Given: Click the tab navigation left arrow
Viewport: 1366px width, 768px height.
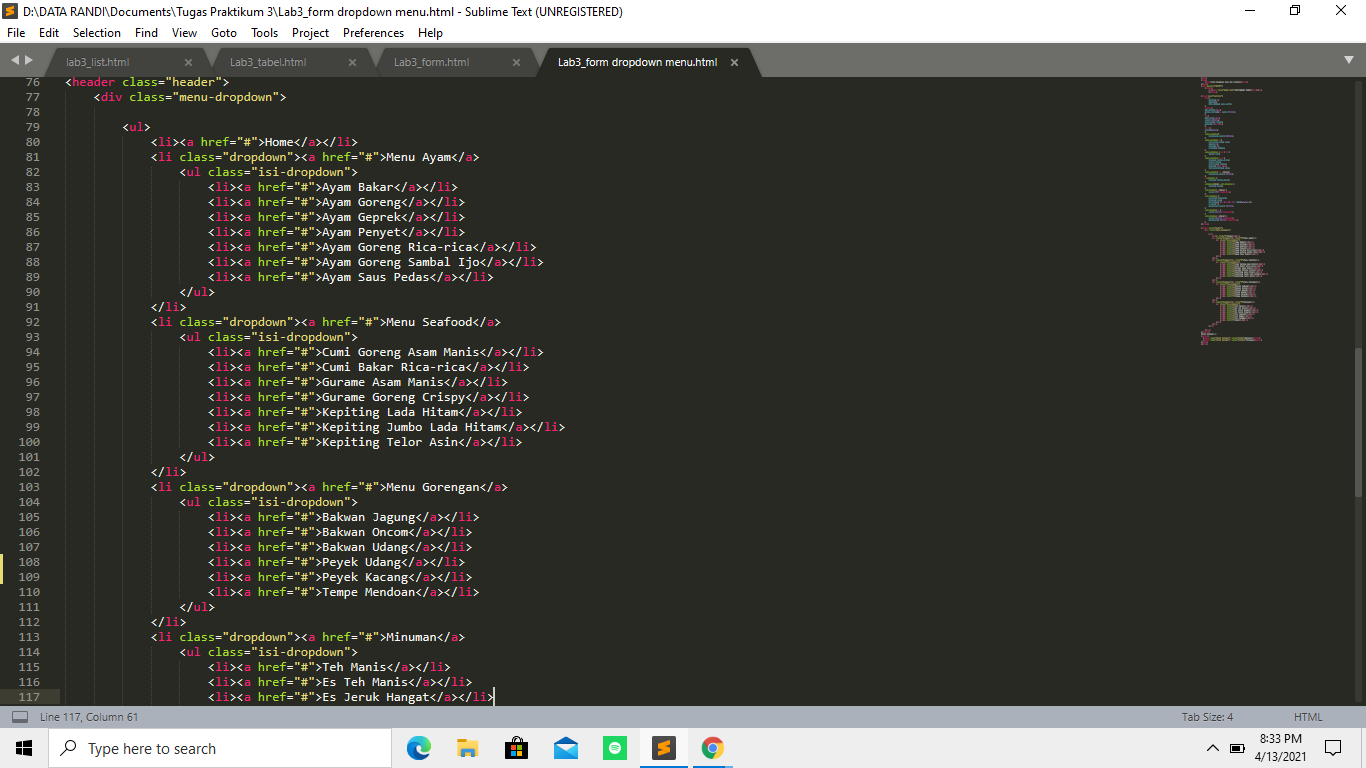Looking at the screenshot, I should coord(14,61).
